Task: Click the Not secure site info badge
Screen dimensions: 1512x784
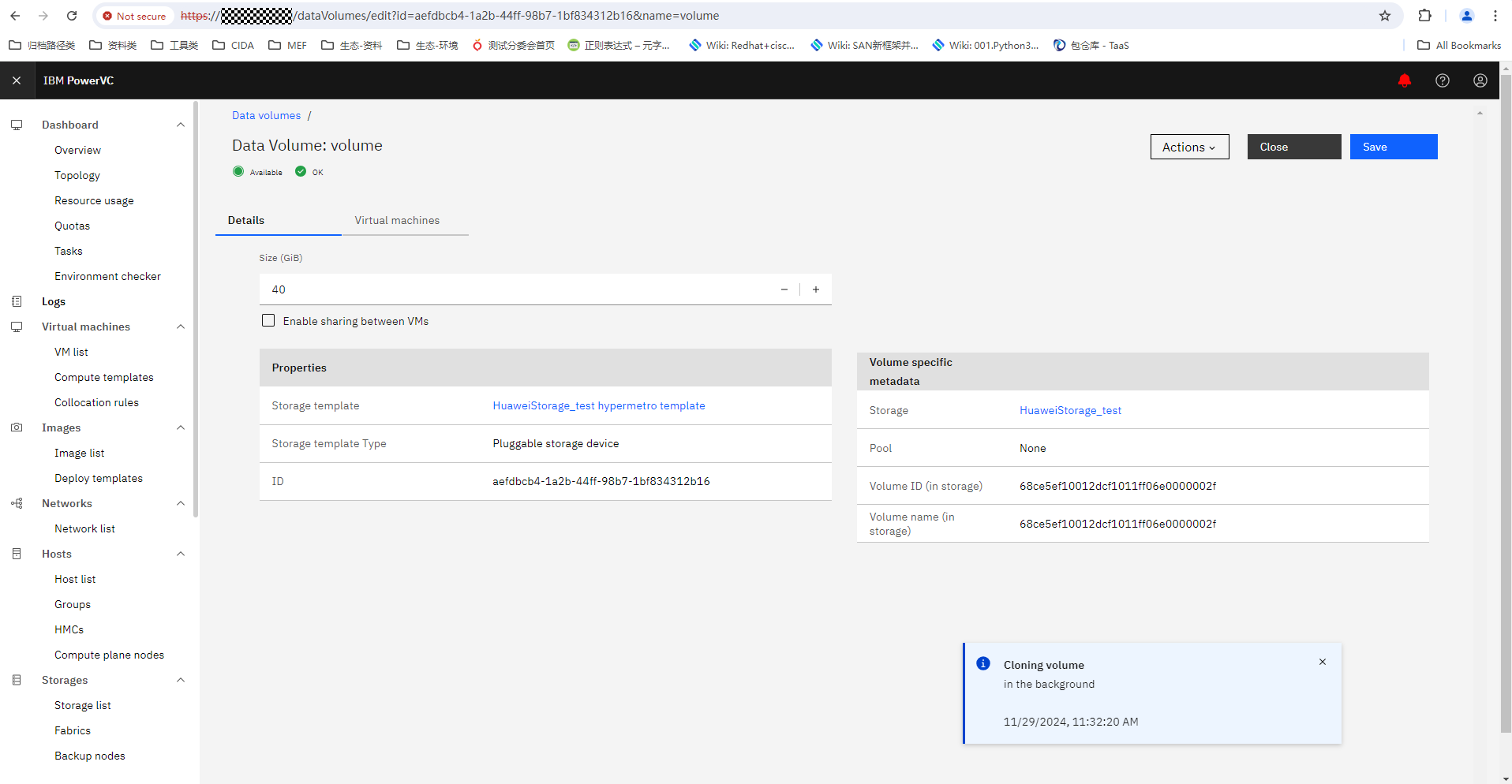Action: tap(134, 16)
